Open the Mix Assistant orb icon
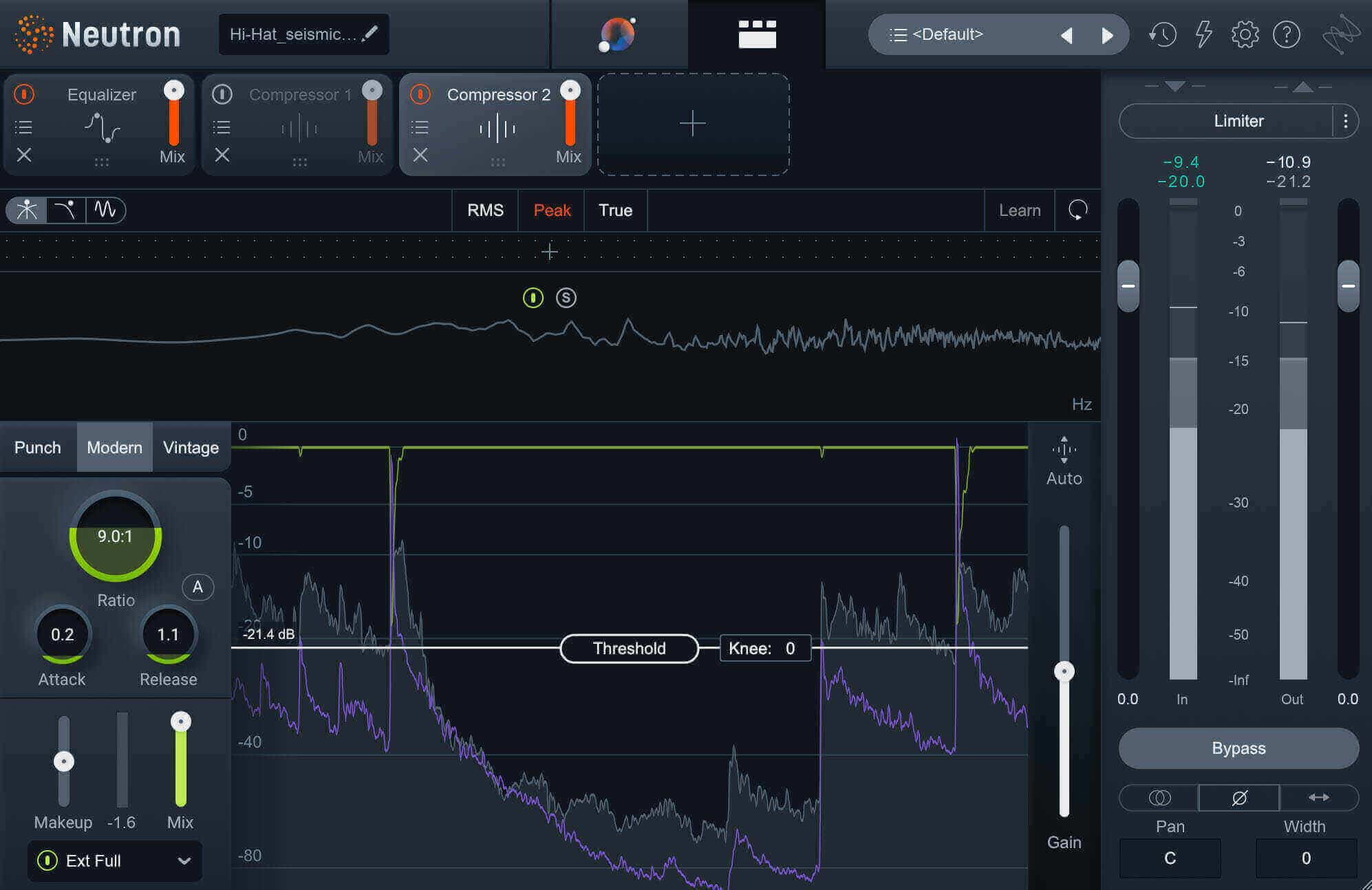 point(617,34)
